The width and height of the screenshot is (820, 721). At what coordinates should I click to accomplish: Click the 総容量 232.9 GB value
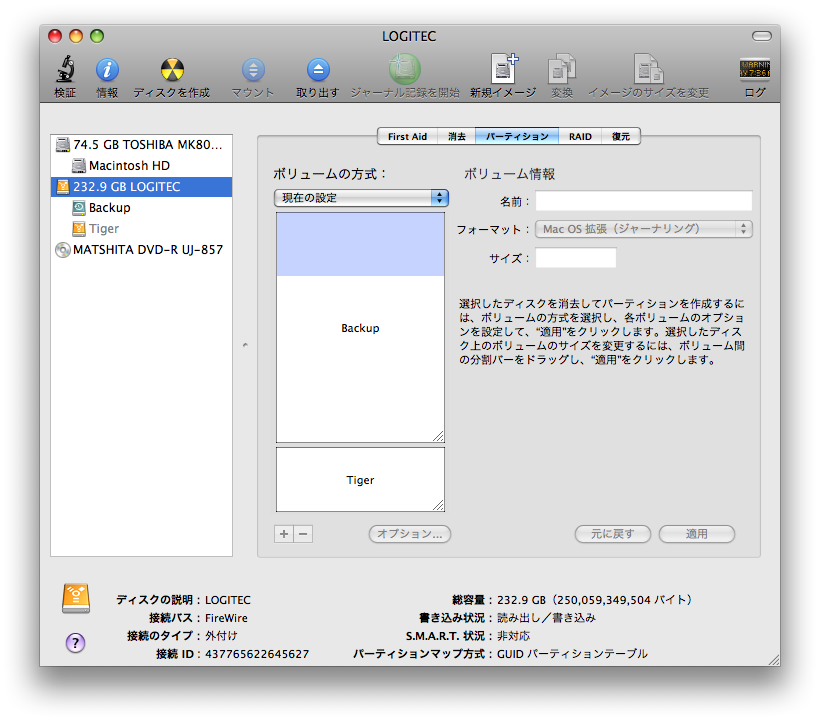[x=594, y=600]
